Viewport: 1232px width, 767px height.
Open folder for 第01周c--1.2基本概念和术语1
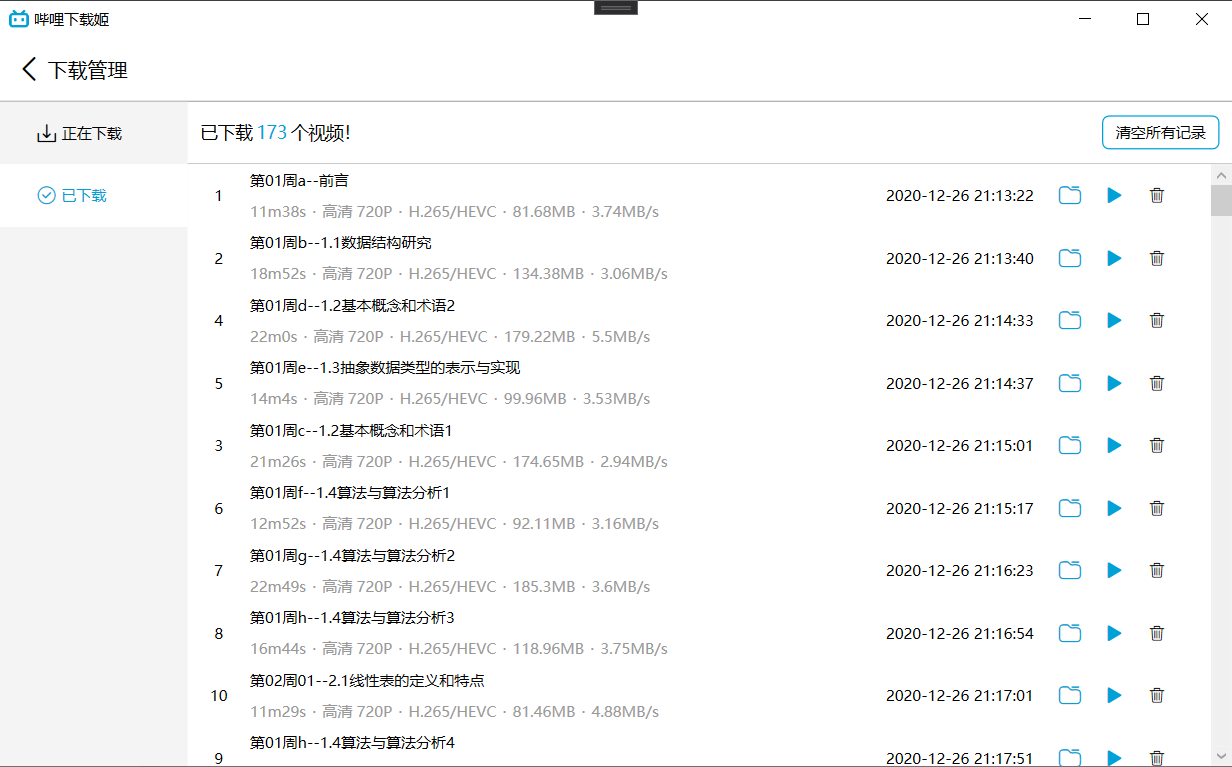click(x=1070, y=445)
